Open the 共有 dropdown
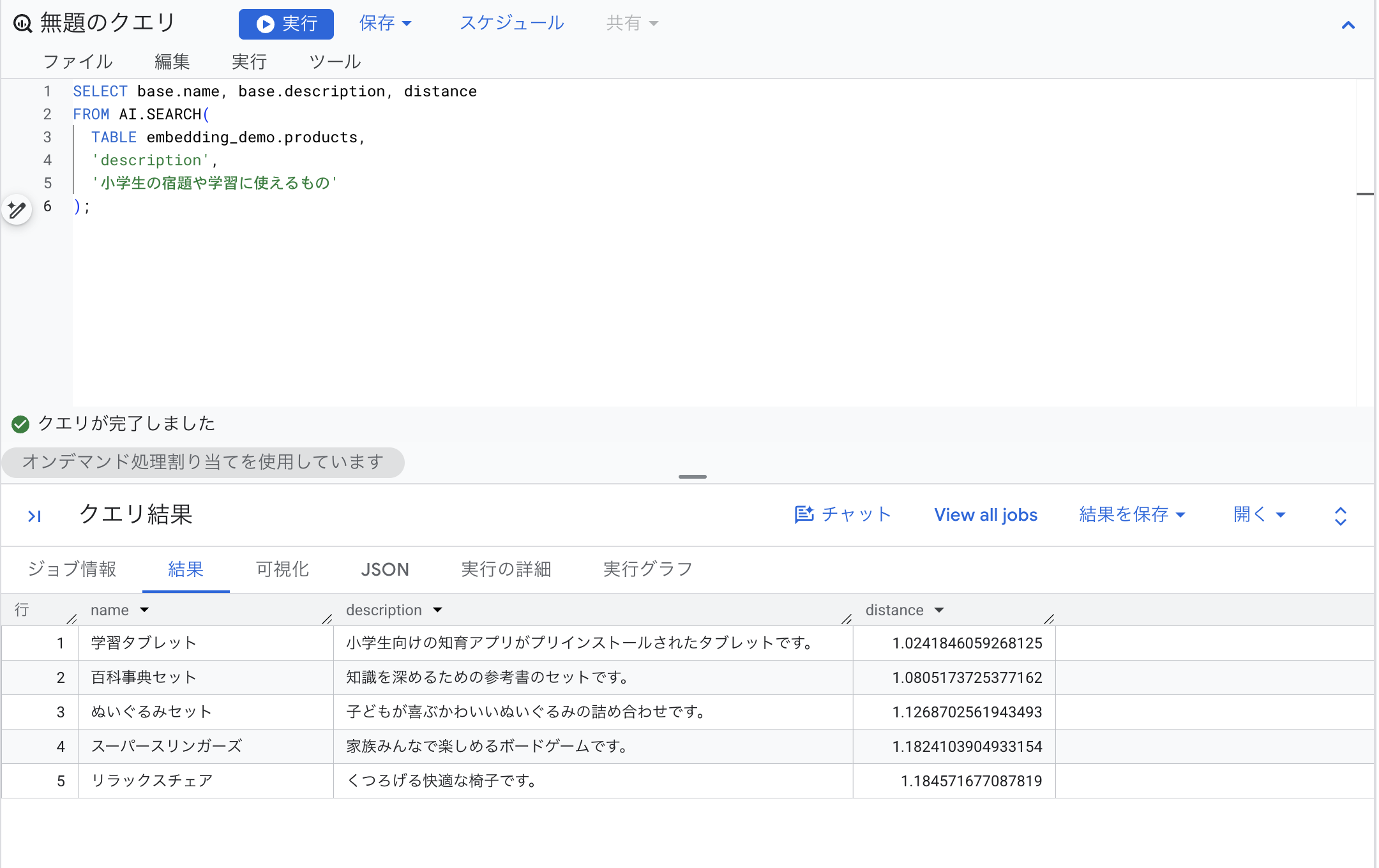Screen dimensions: 1379x868 631,24
